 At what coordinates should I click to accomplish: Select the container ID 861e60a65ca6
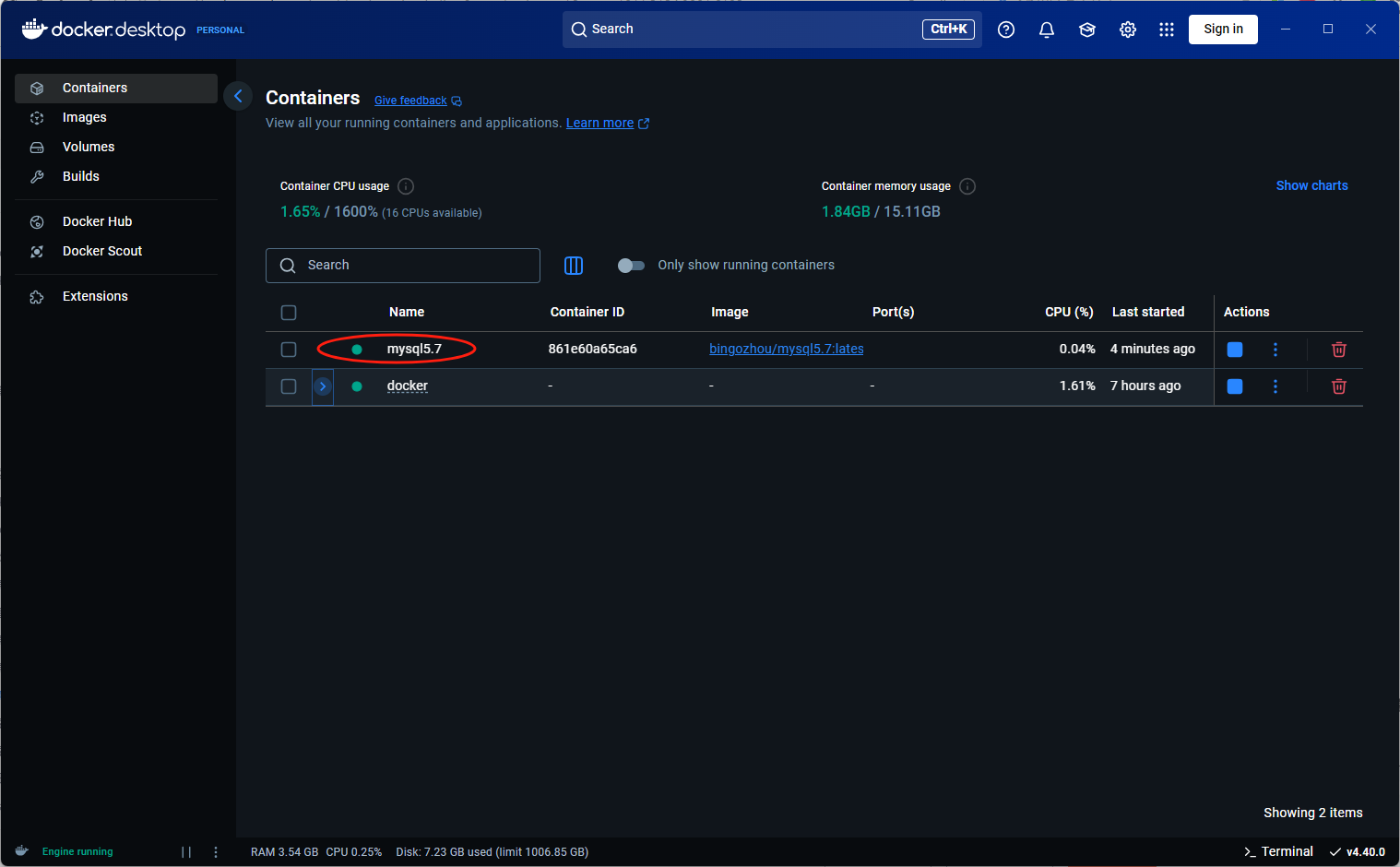pos(593,349)
